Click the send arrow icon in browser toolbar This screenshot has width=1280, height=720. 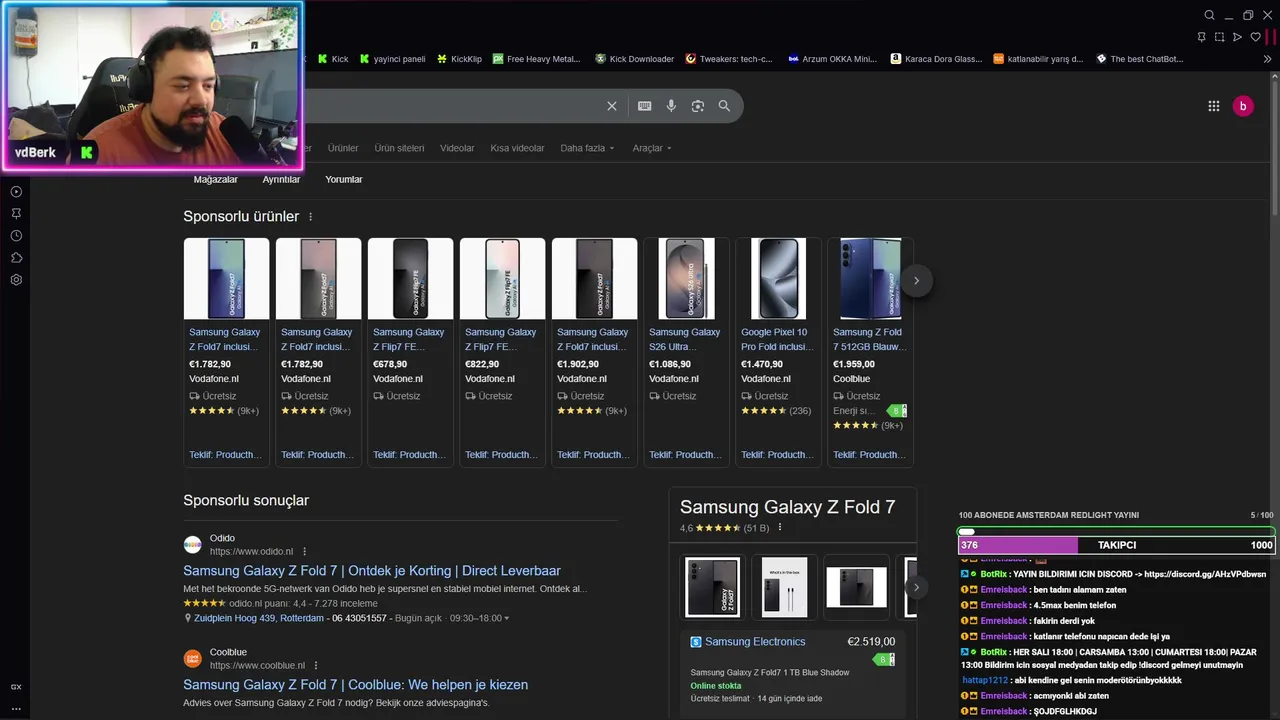(1237, 37)
